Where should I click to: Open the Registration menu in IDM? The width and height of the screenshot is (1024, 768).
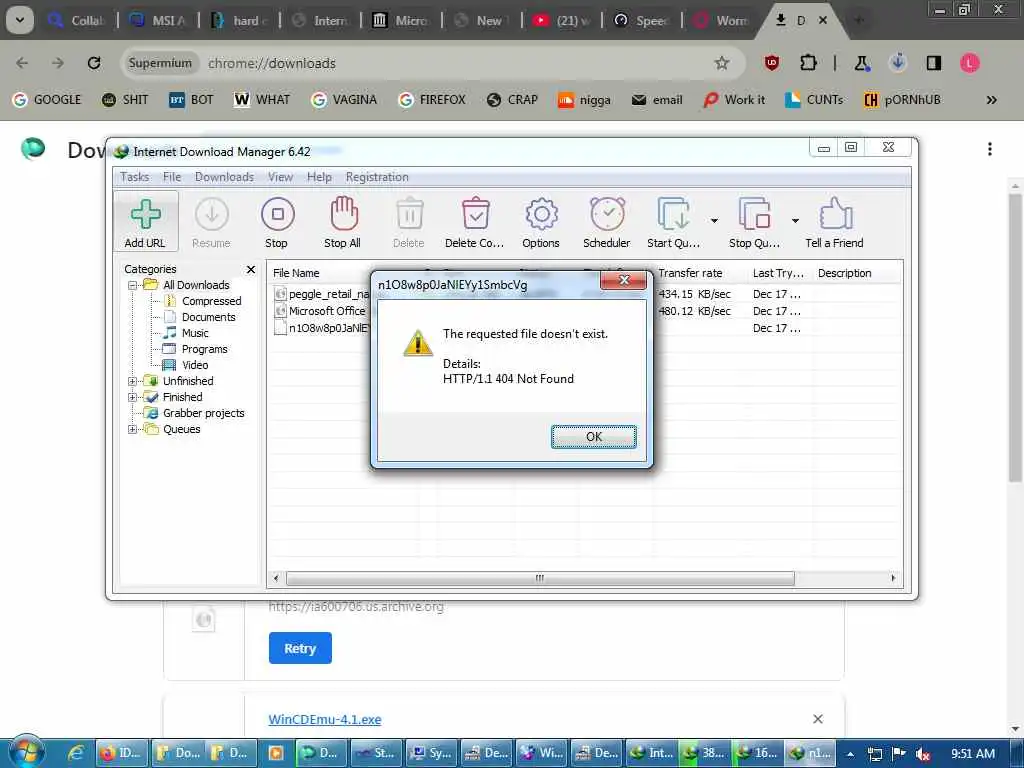377,177
